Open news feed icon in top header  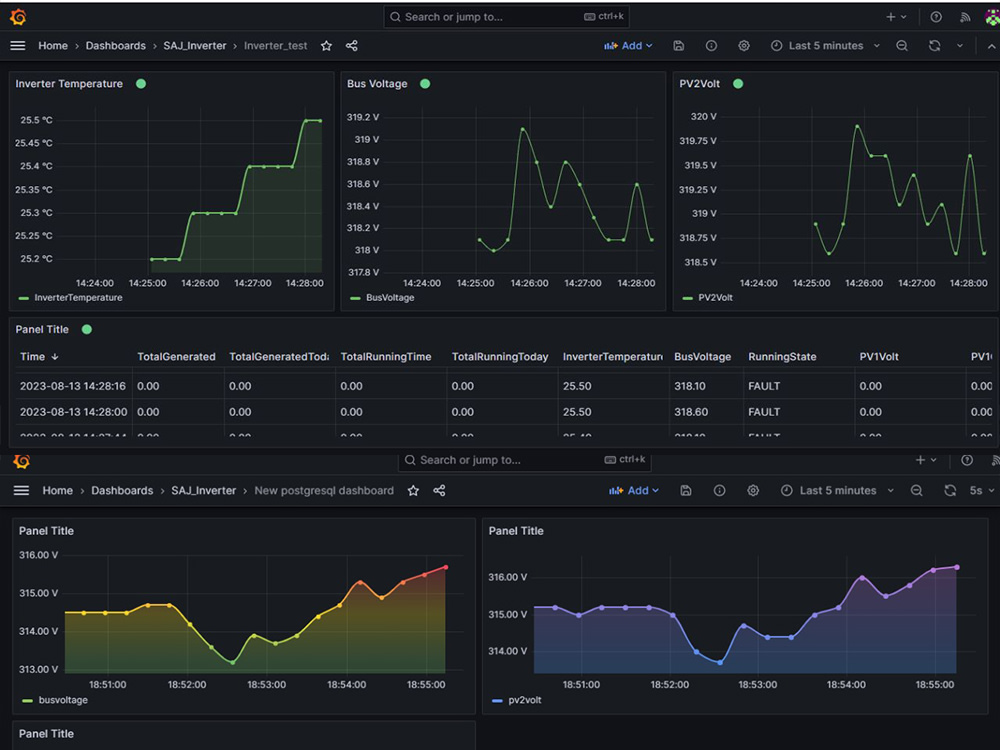click(x=965, y=17)
